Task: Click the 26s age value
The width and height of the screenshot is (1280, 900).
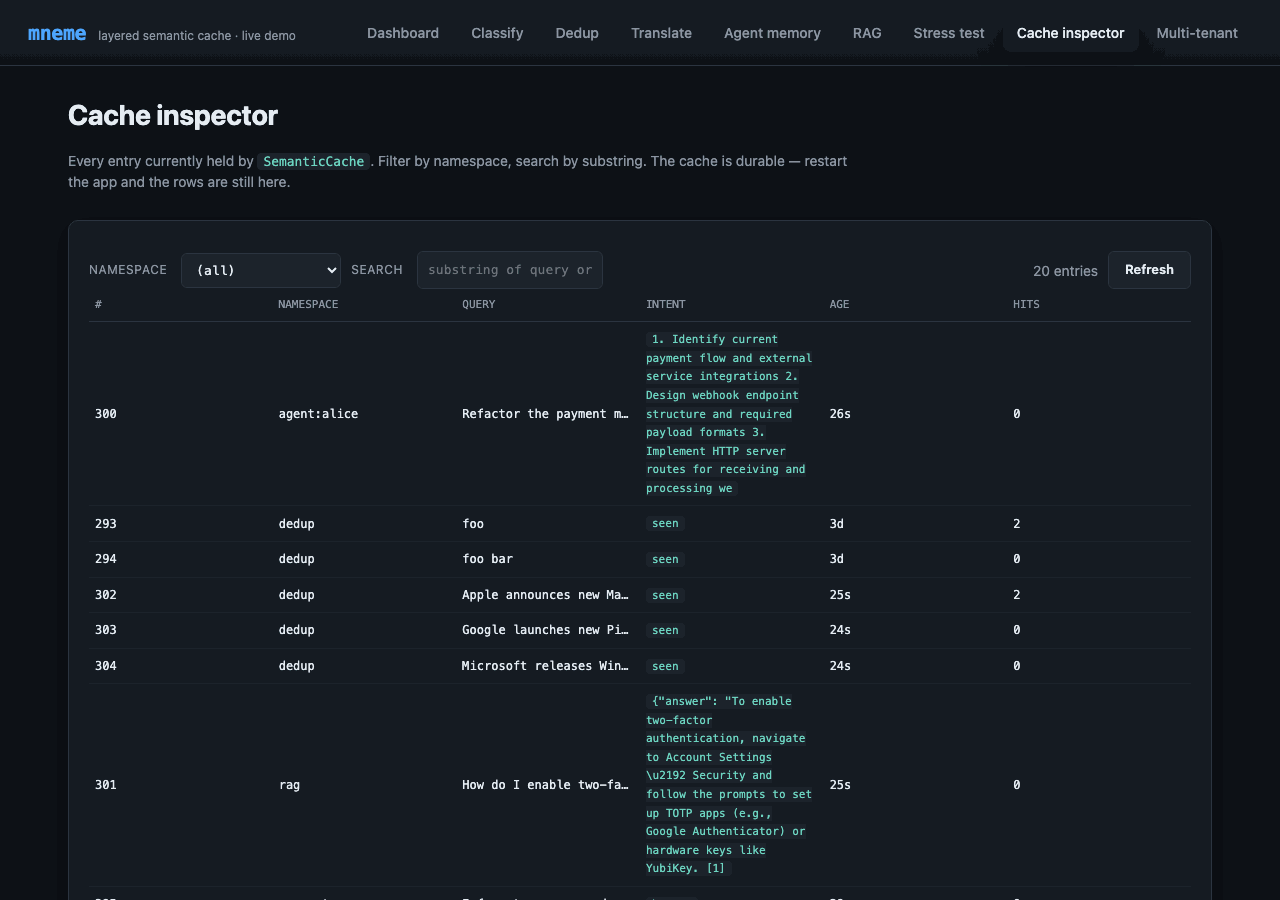Action: (x=840, y=414)
